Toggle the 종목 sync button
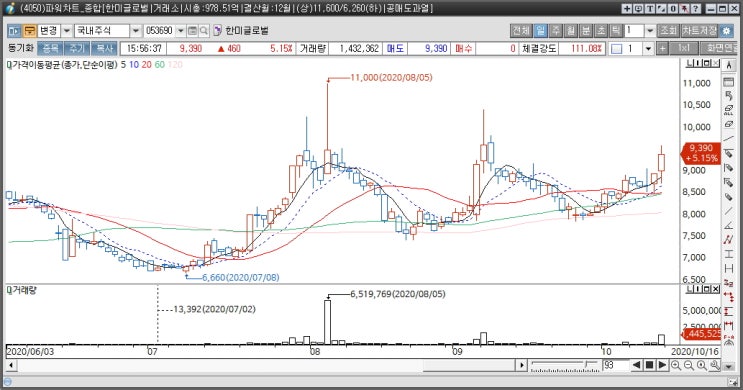Image resolution: width=743 pixels, height=390 pixels. click(50, 48)
